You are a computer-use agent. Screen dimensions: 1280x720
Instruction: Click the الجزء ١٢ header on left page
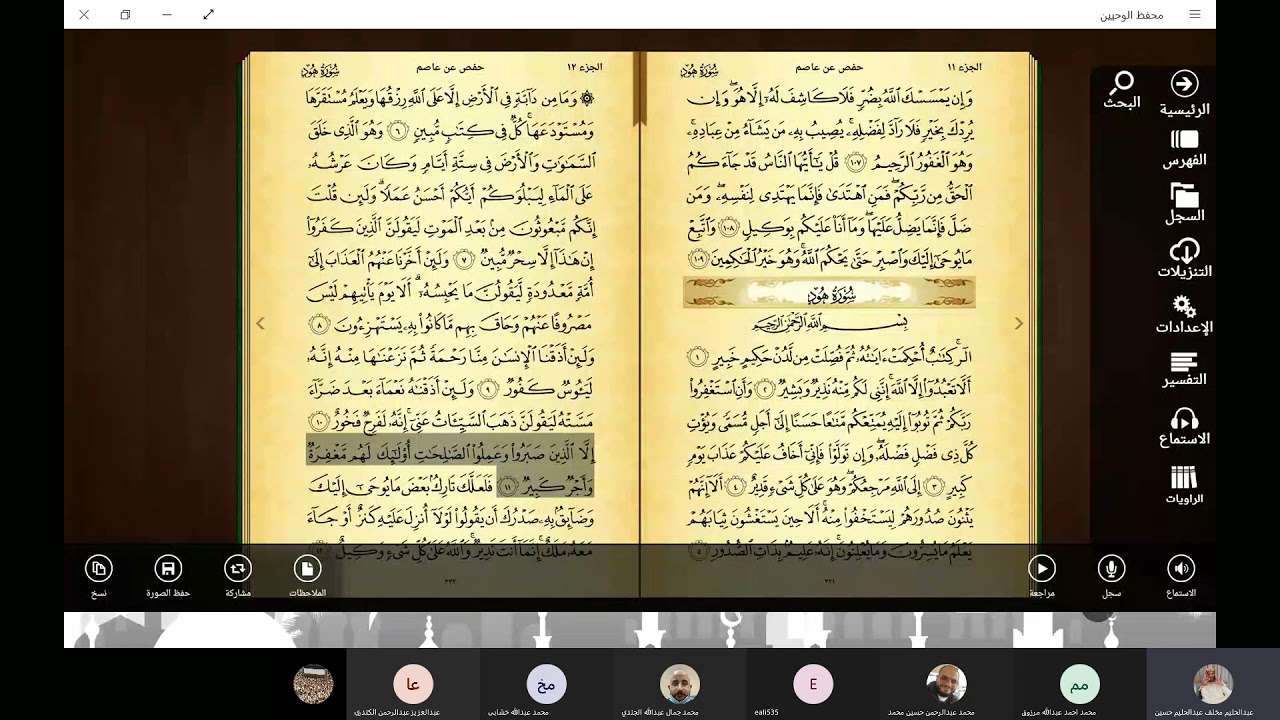coord(584,67)
